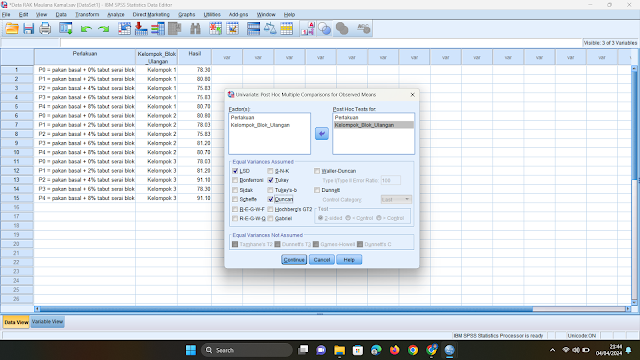640x360 pixels.
Task: Uncheck the Tukey checkbox
Action: click(x=270, y=180)
